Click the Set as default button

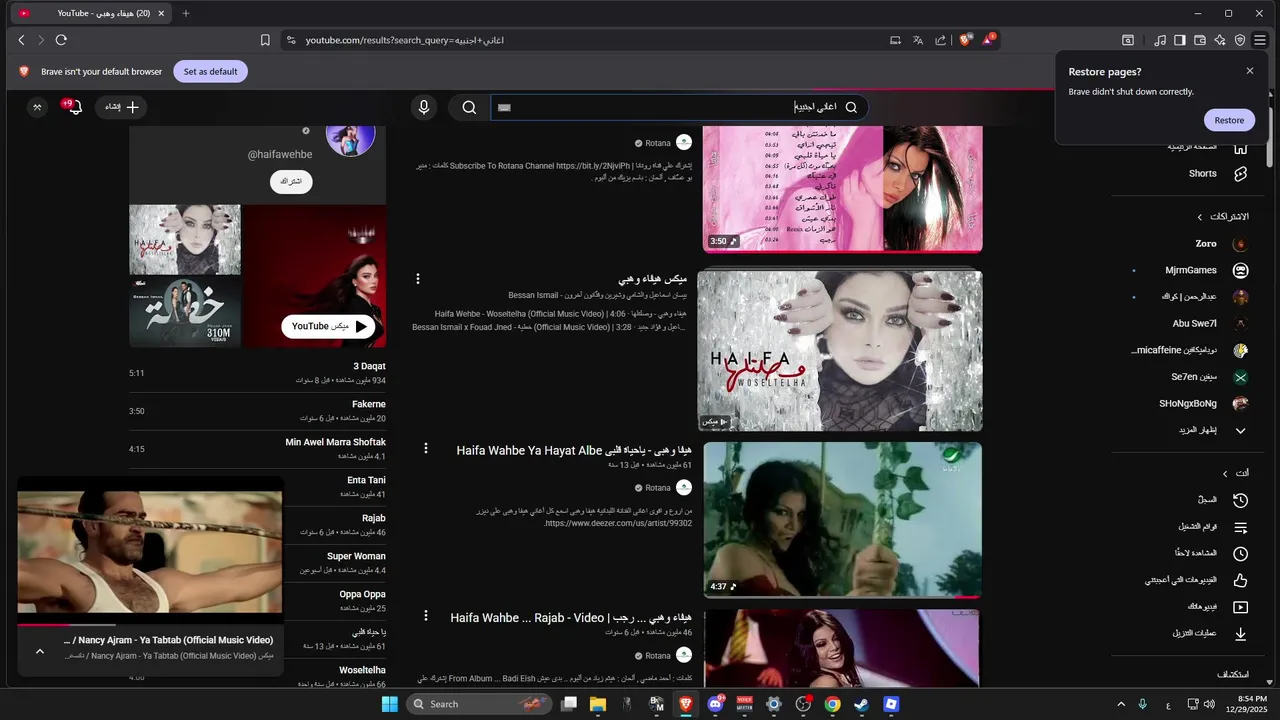(x=210, y=72)
